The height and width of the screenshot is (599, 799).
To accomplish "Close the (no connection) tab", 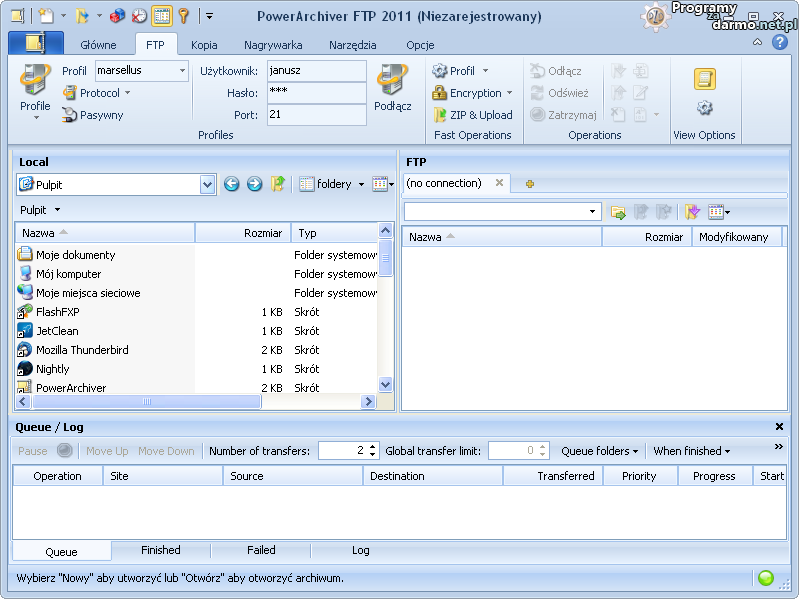I will (x=499, y=183).
